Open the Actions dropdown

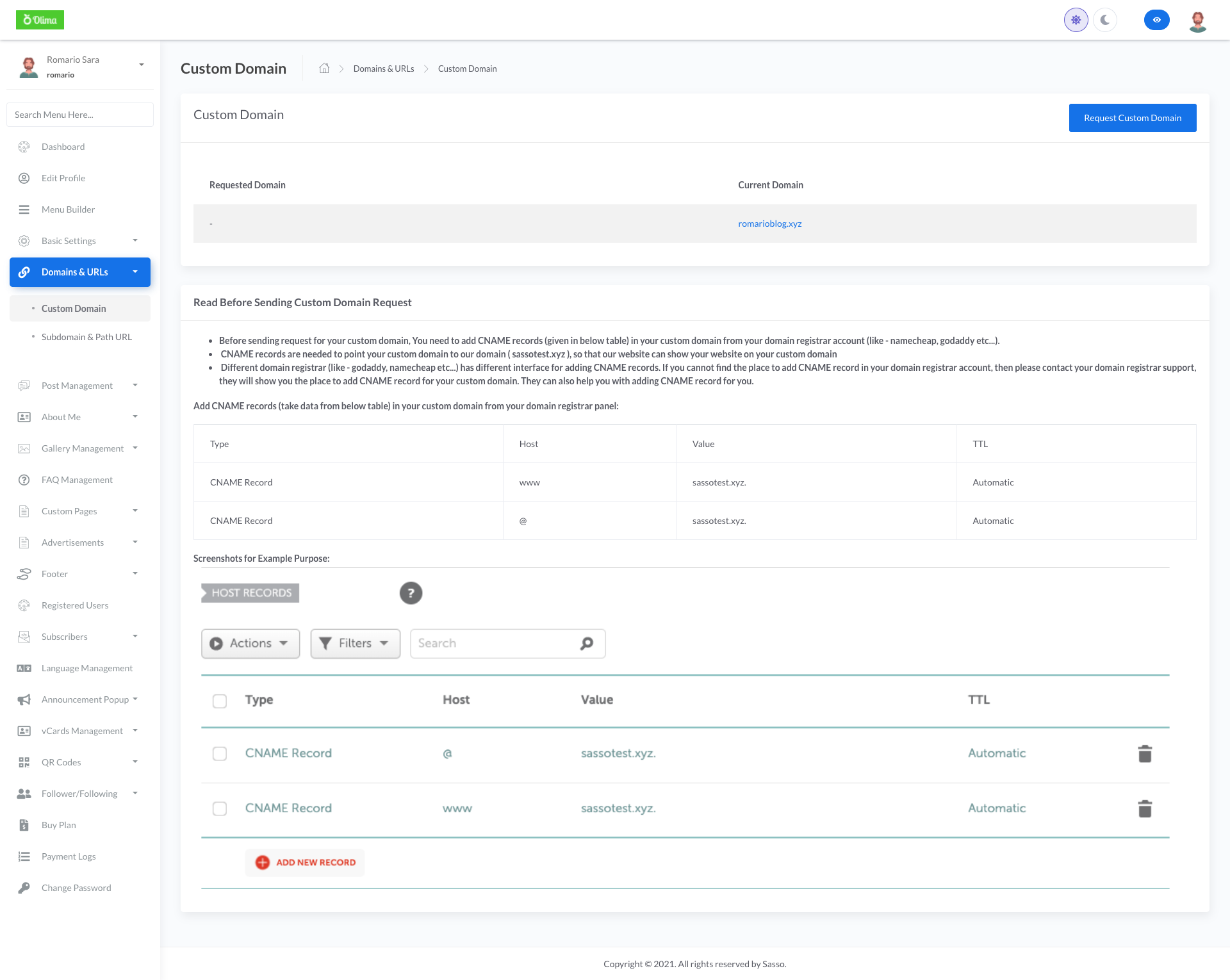(x=250, y=644)
